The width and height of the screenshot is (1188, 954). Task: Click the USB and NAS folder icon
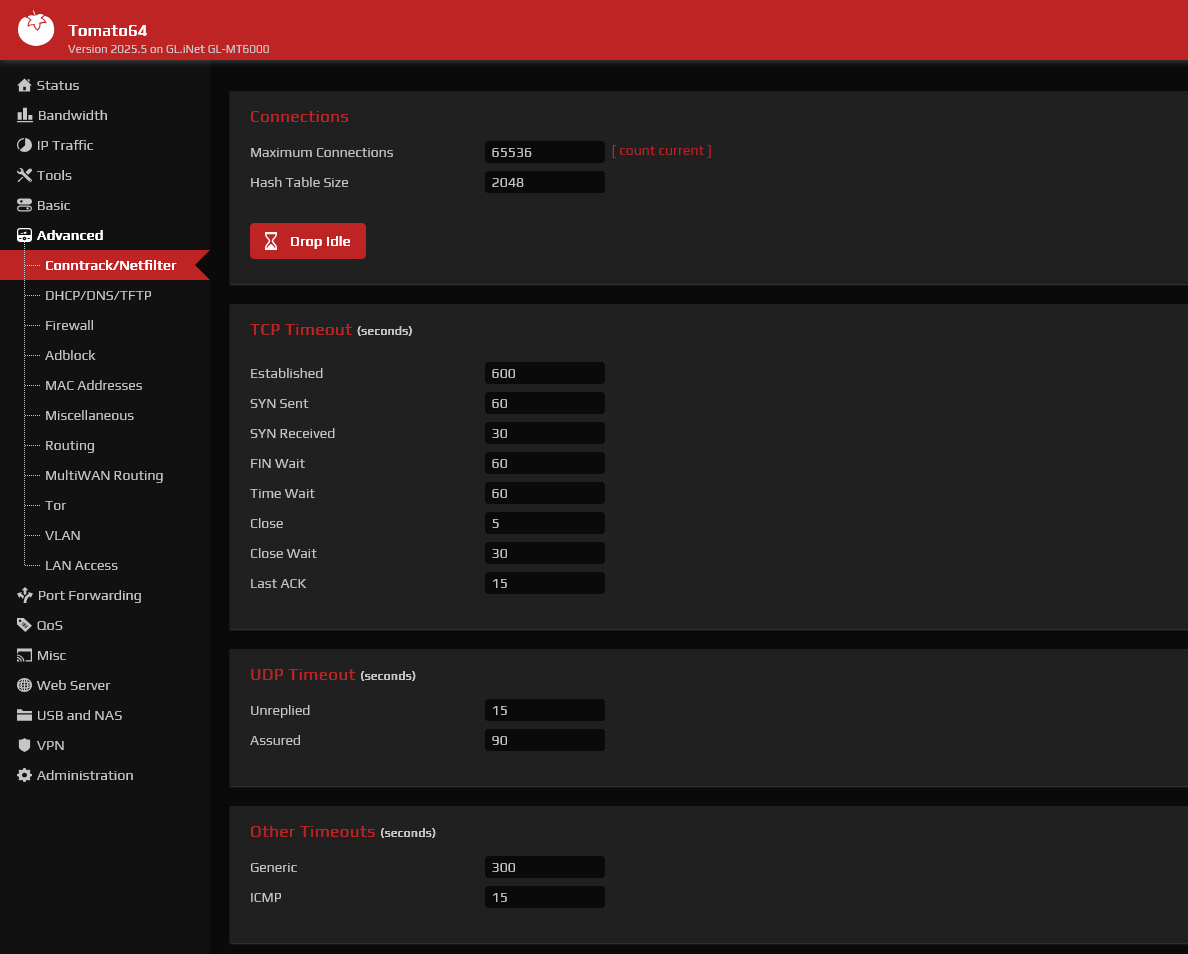[x=24, y=715]
